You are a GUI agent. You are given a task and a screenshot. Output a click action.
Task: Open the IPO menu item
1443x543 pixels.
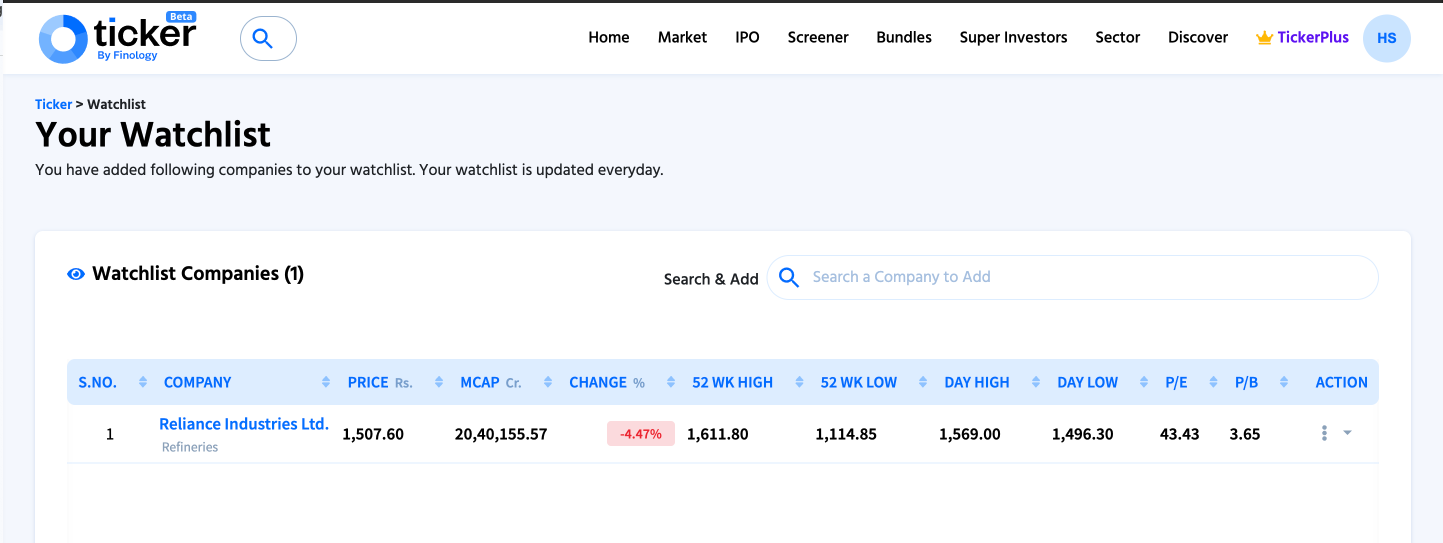coord(747,38)
